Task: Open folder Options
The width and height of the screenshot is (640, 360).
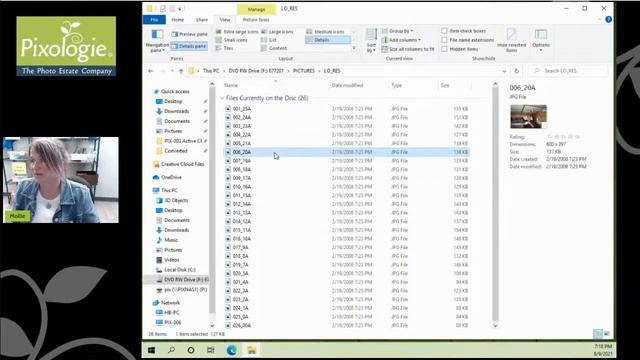Action: [x=541, y=40]
